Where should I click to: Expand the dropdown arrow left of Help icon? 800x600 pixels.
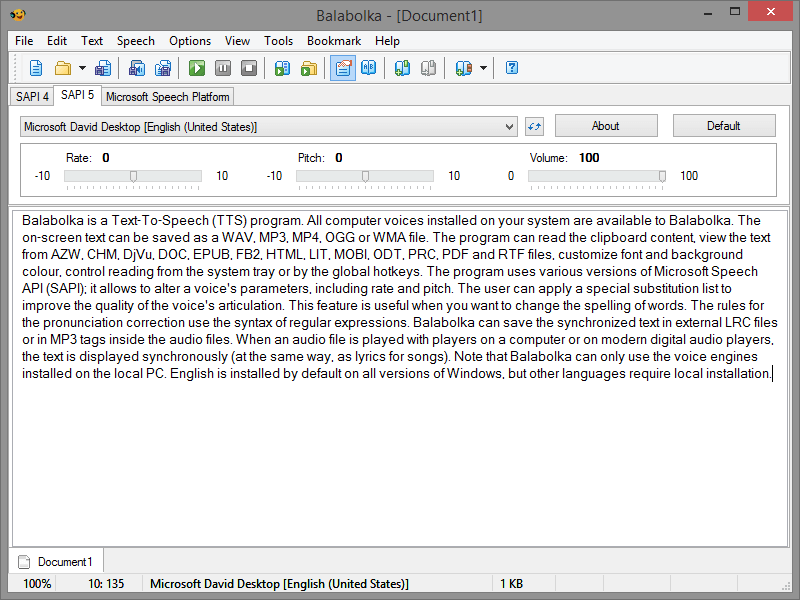483,68
